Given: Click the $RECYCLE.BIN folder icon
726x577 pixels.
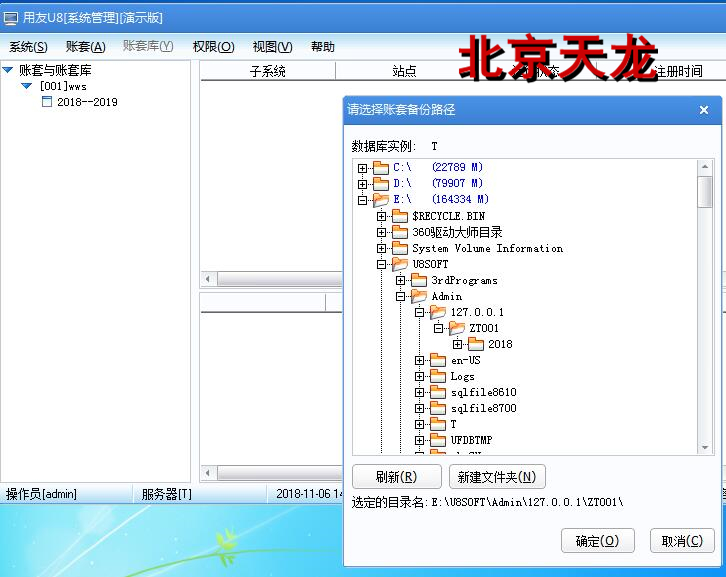Looking at the screenshot, I should (400, 216).
